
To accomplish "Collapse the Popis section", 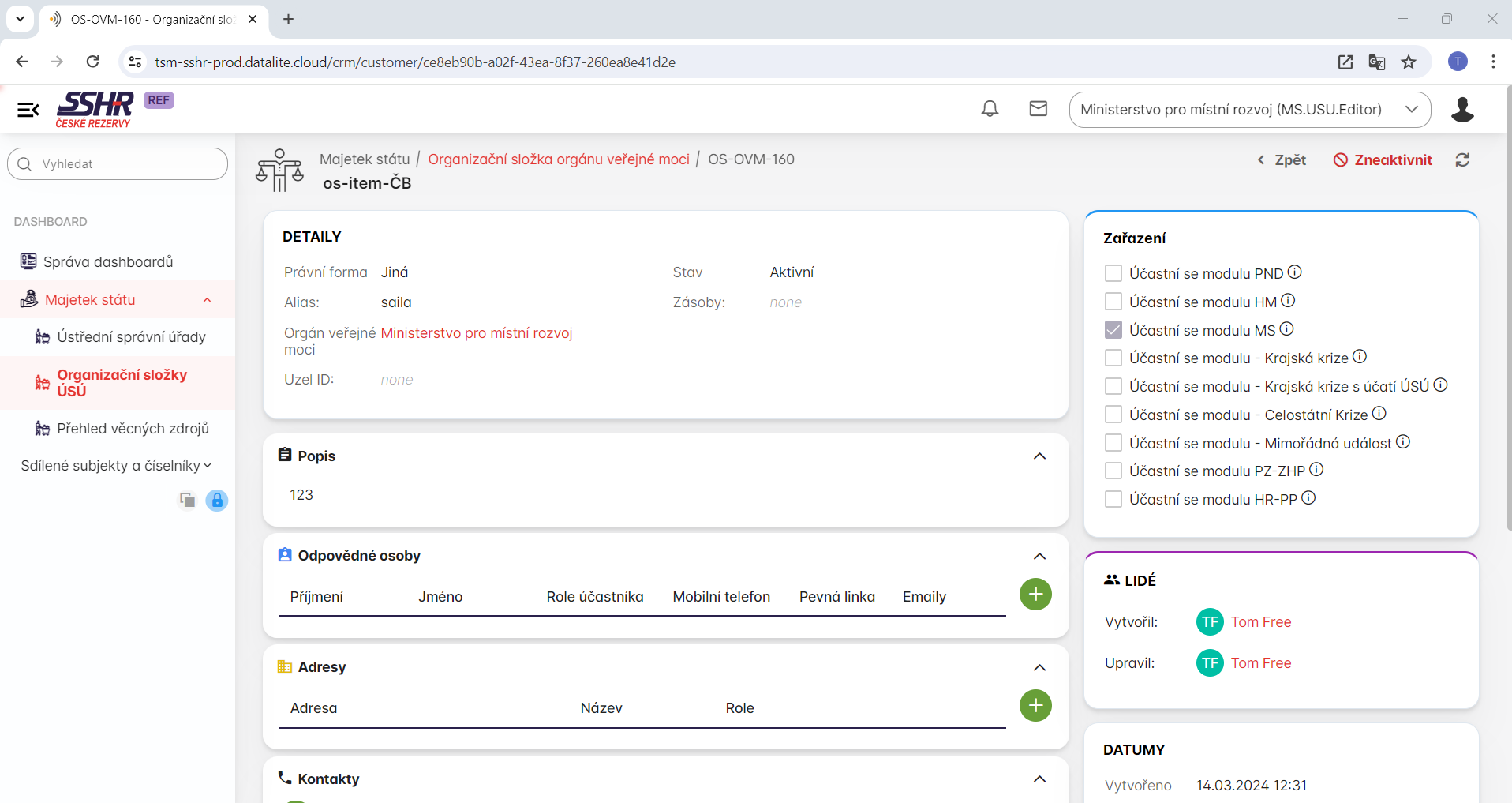I will tap(1039, 456).
